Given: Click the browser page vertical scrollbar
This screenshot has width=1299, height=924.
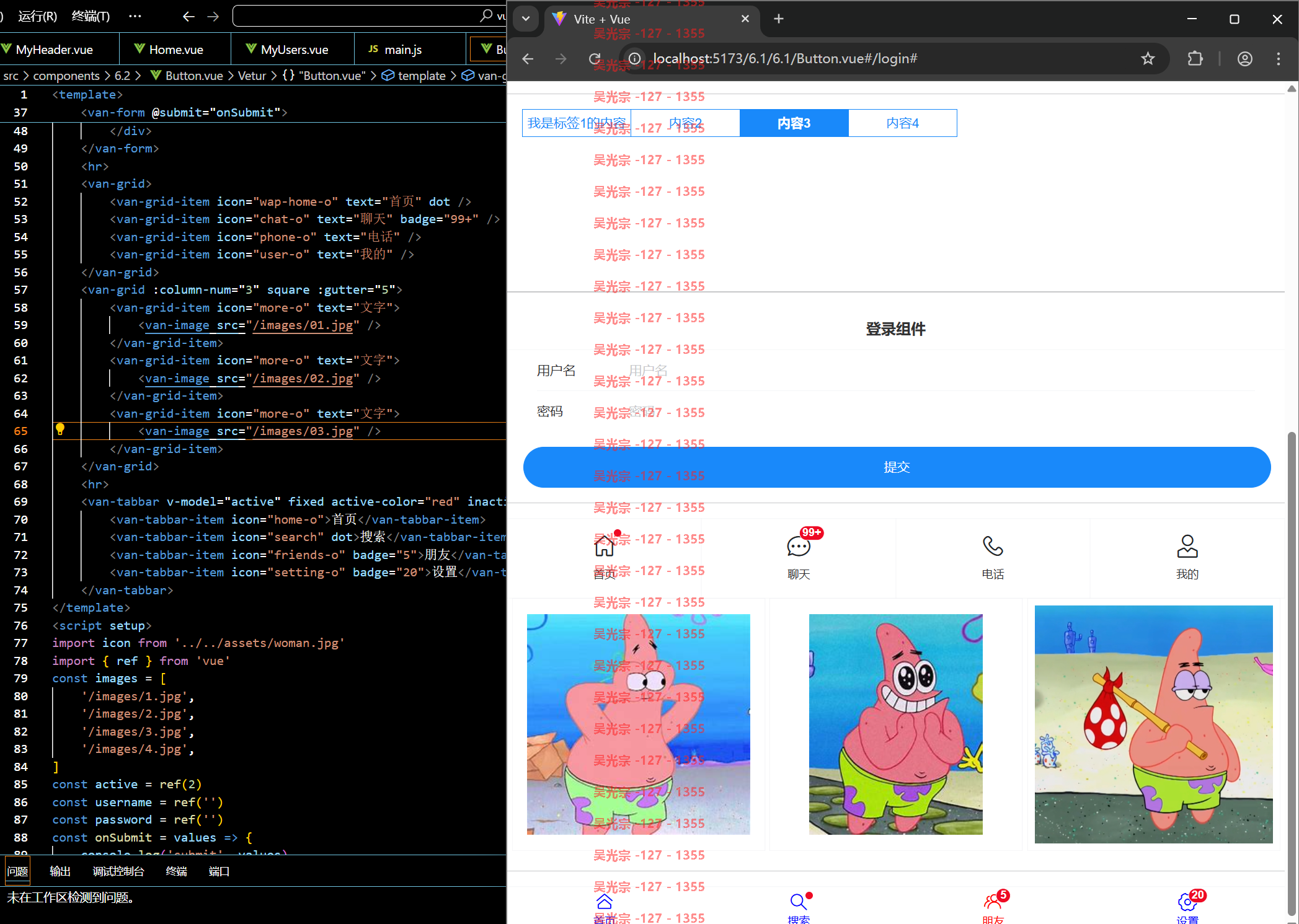Looking at the screenshot, I should pyautogui.click(x=1292, y=672).
